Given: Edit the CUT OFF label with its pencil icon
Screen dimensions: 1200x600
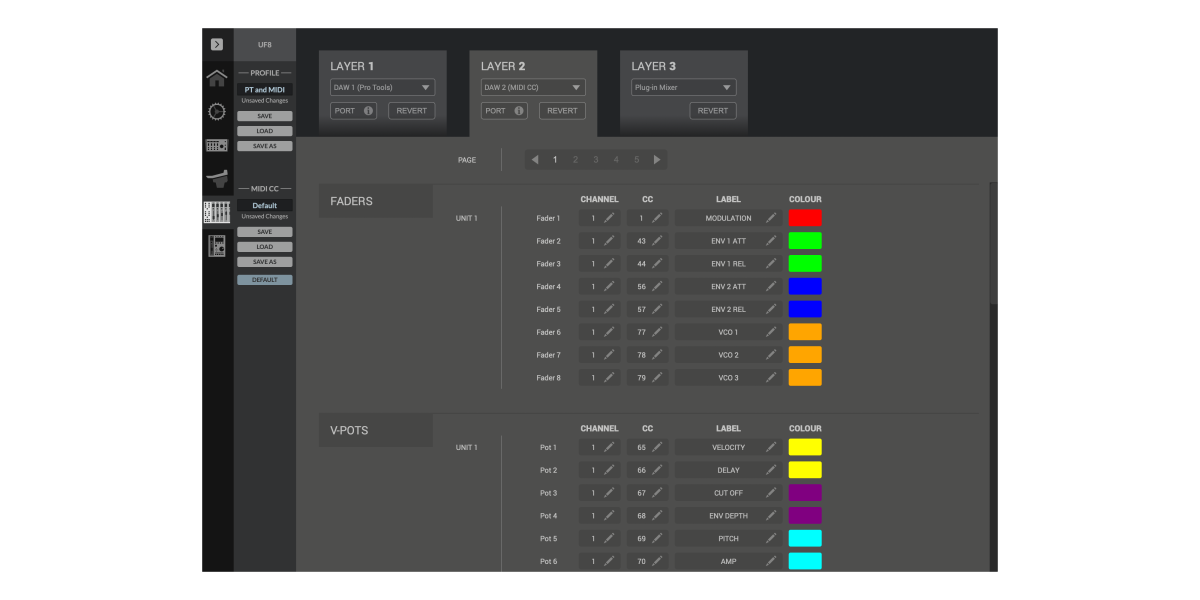Looking at the screenshot, I should click(x=771, y=493).
